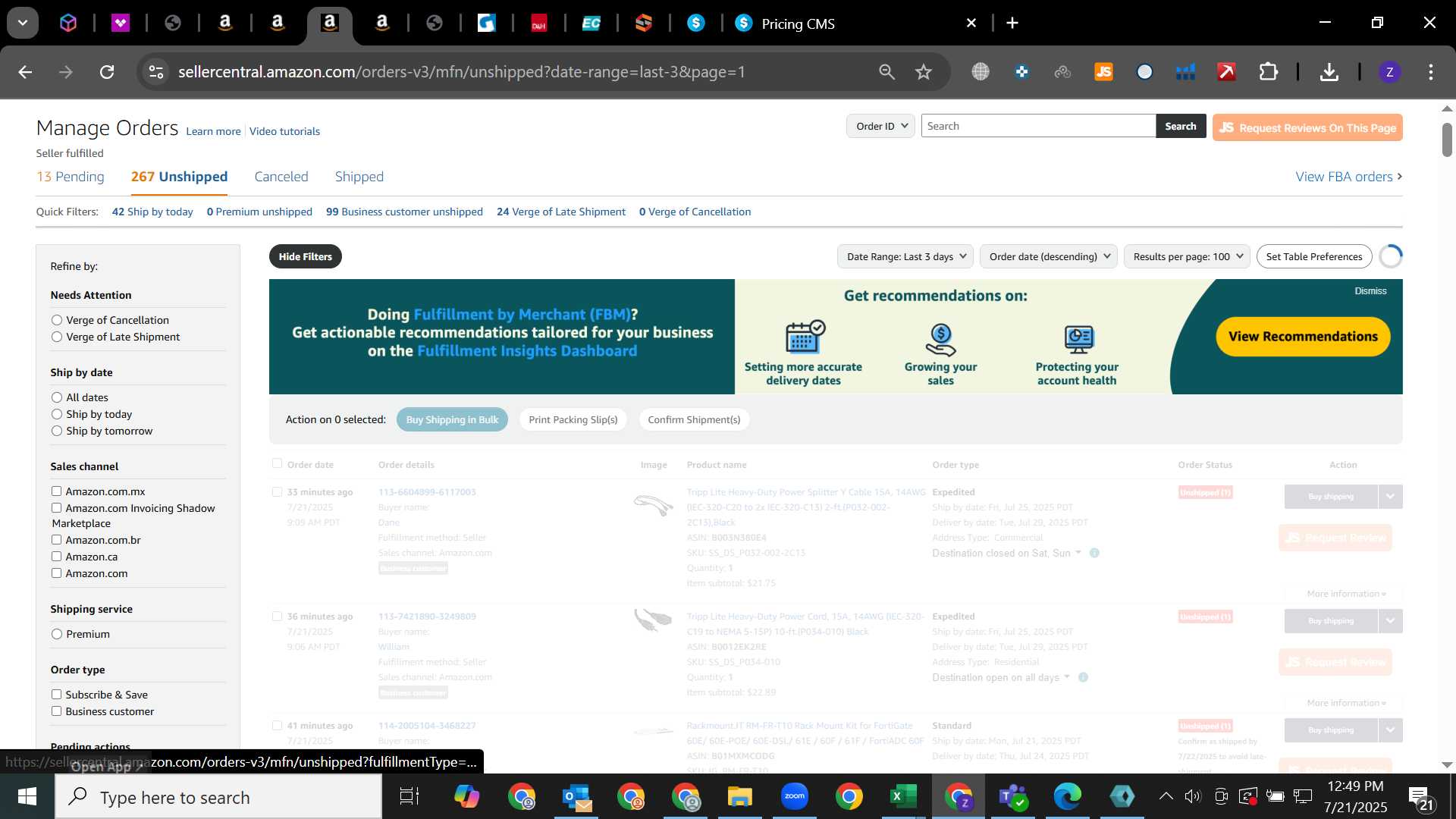1456x819 pixels.
Task: Select All dates radio option
Action: pyautogui.click(x=57, y=397)
